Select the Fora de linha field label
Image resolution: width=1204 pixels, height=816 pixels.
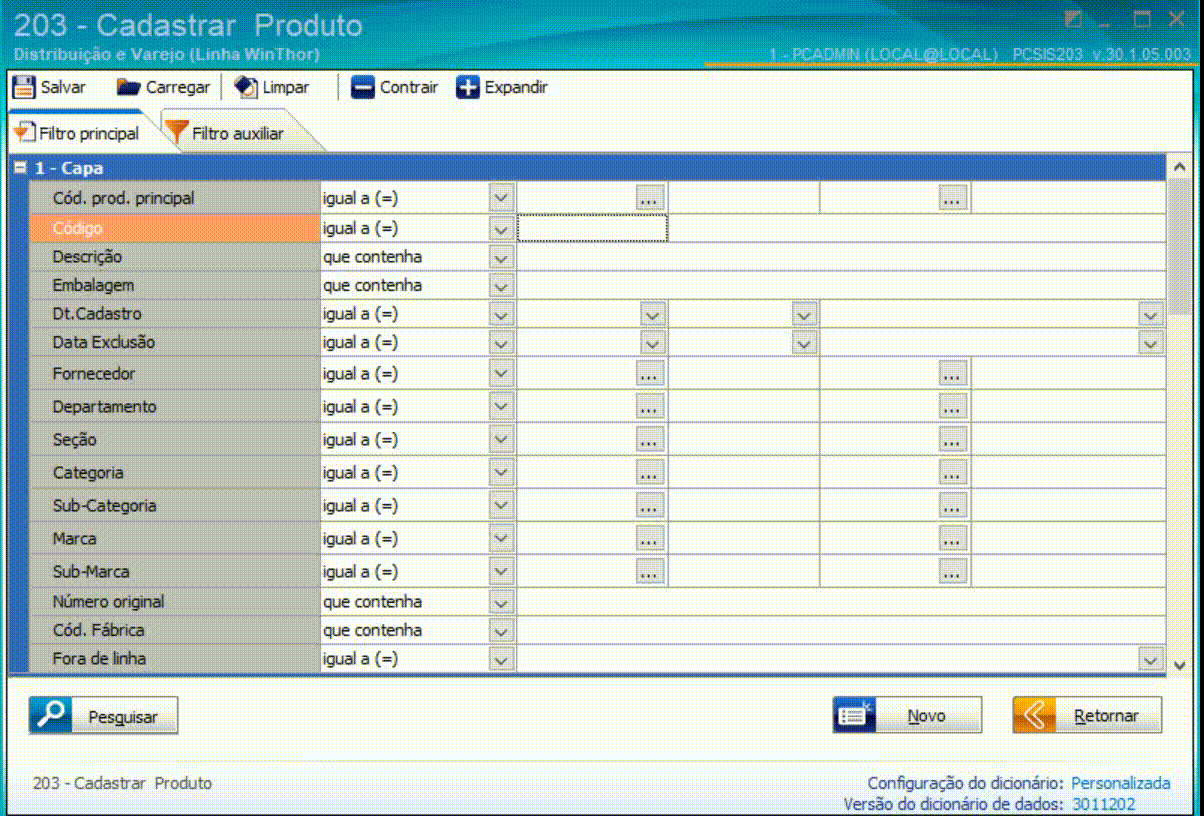[x=99, y=659]
